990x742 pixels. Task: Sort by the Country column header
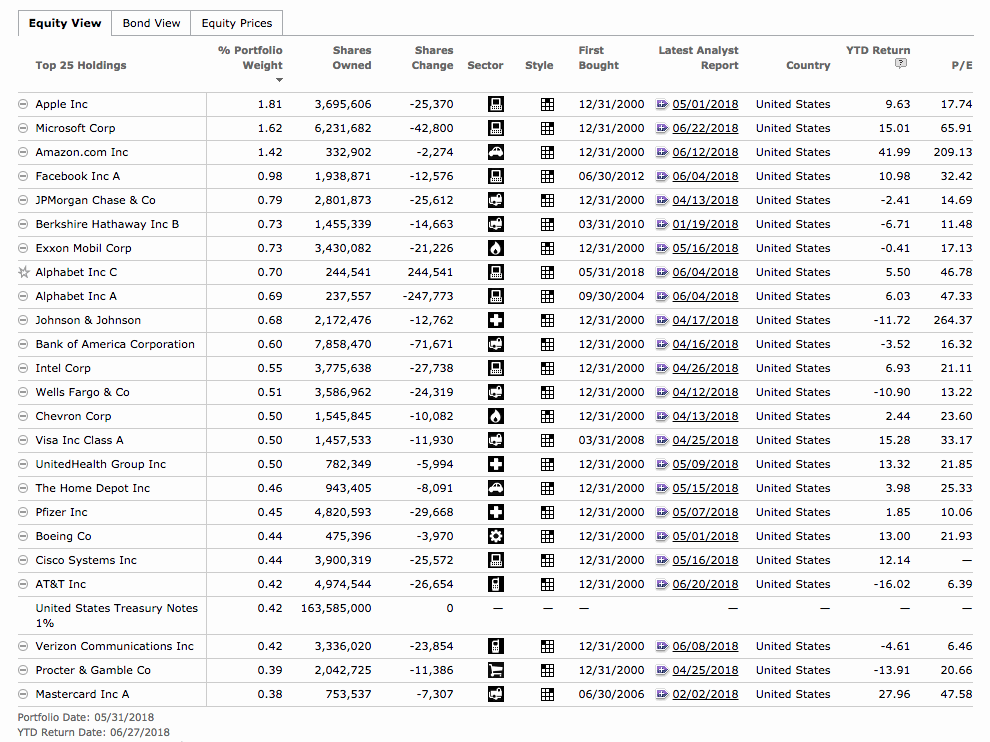(x=808, y=65)
